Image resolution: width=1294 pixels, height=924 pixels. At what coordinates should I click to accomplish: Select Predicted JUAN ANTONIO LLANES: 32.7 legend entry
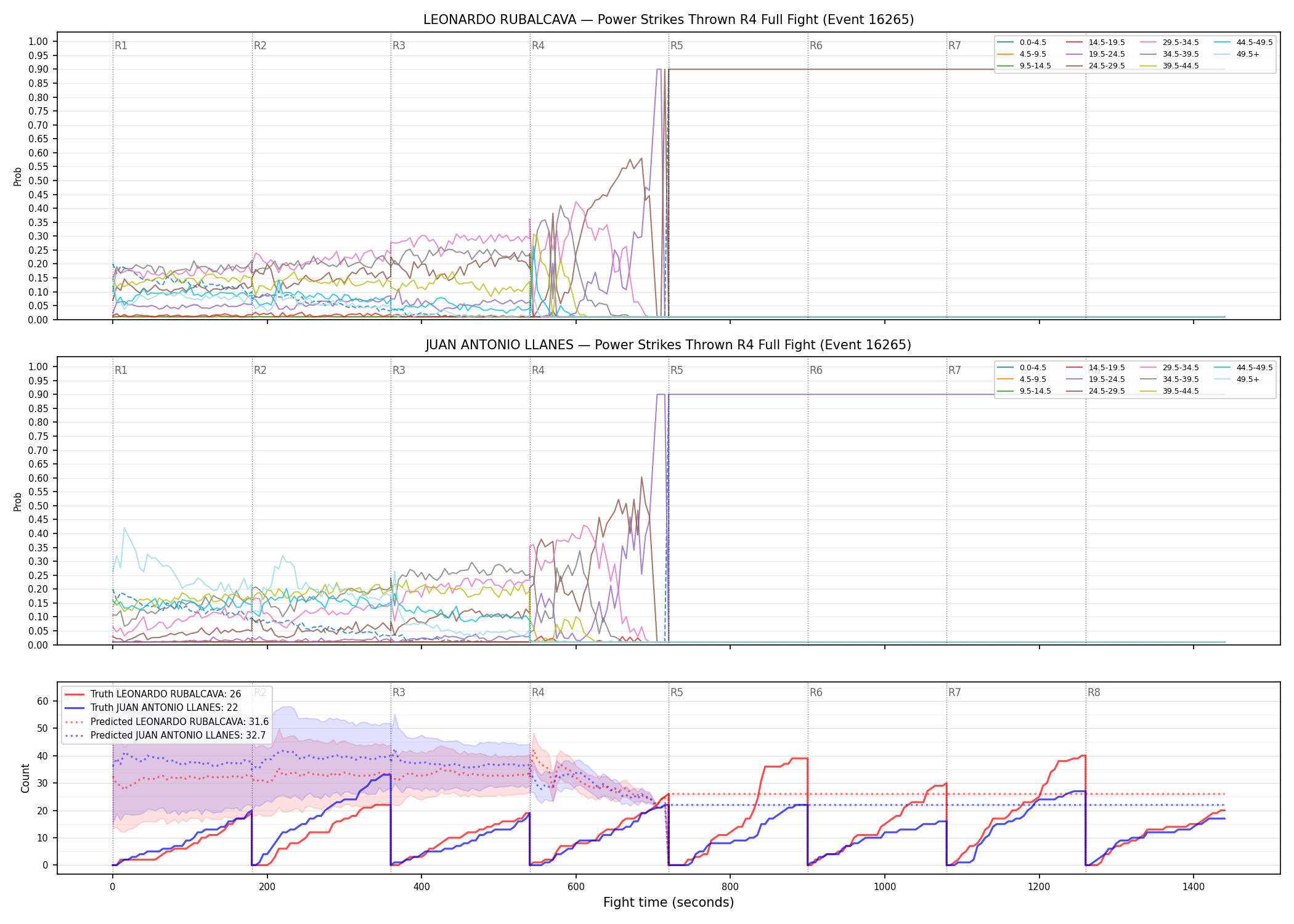[165, 735]
